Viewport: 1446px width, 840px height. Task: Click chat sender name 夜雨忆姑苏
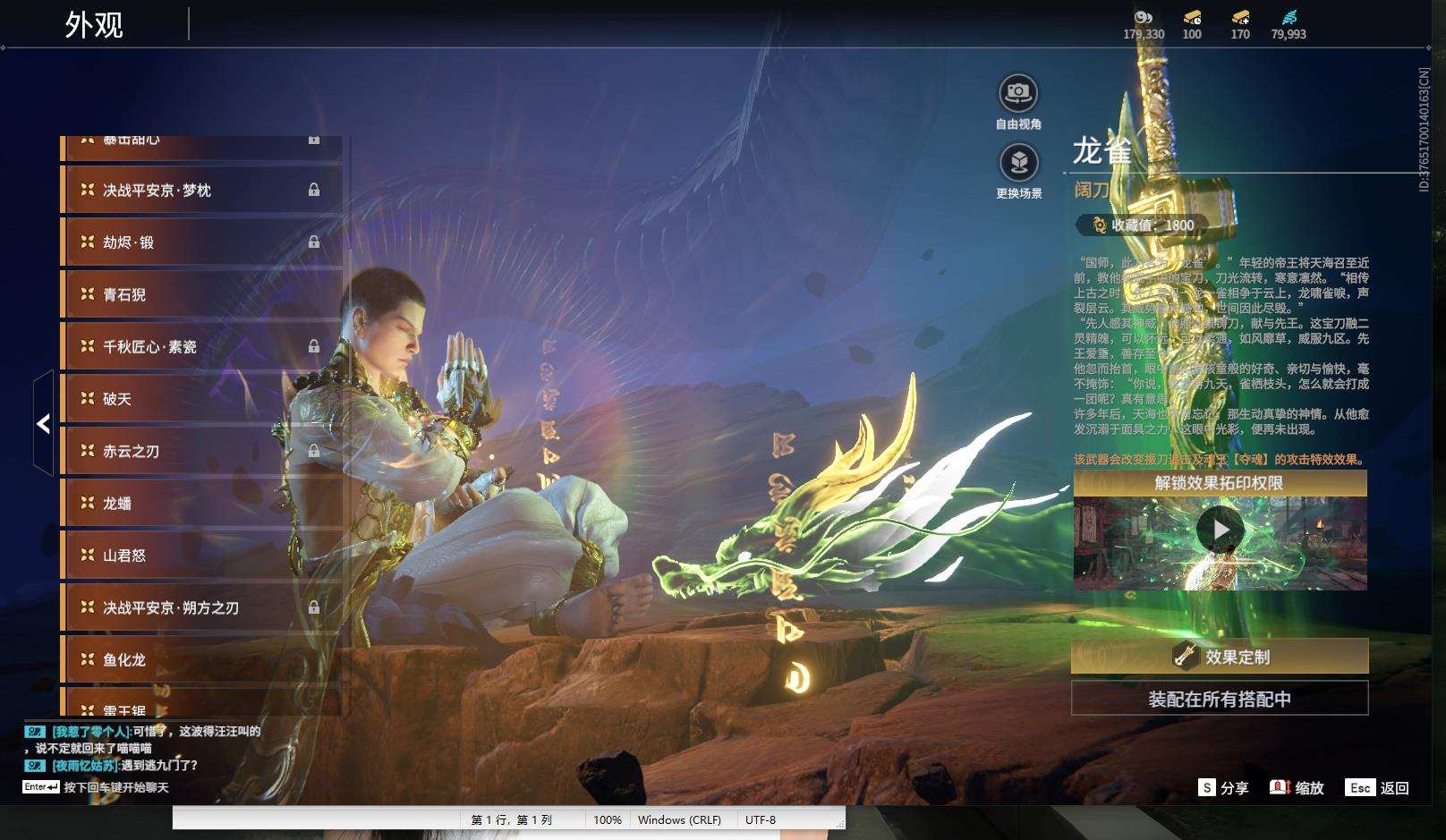point(85,765)
